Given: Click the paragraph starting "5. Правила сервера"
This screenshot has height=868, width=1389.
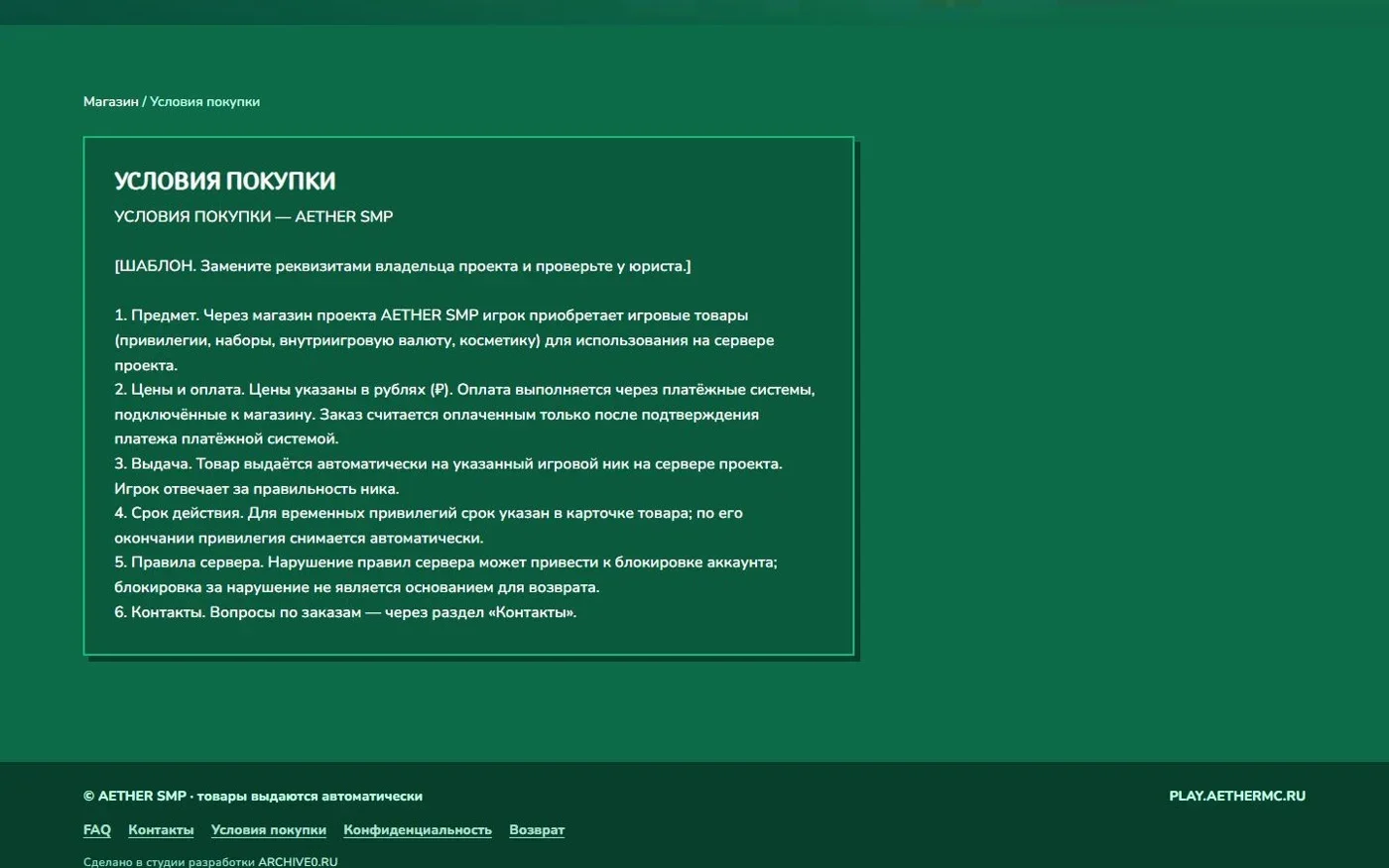Looking at the screenshot, I should [445, 574].
